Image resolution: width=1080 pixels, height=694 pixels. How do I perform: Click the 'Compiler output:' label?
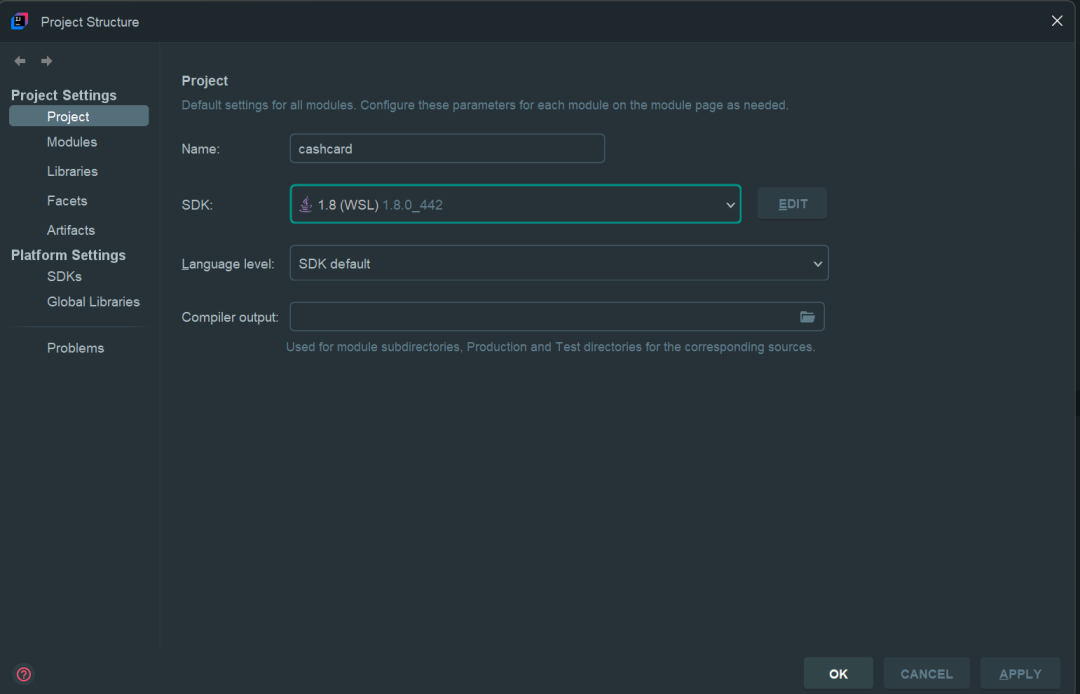(x=230, y=317)
